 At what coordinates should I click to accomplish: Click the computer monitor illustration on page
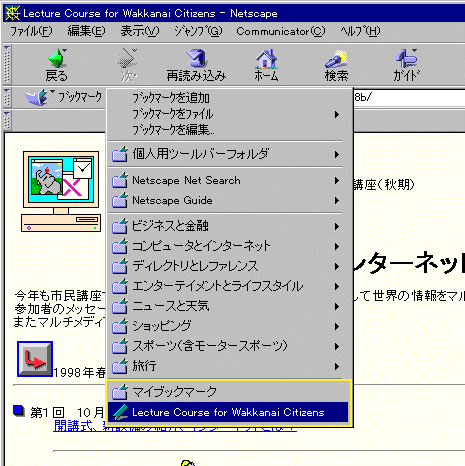click(61, 191)
